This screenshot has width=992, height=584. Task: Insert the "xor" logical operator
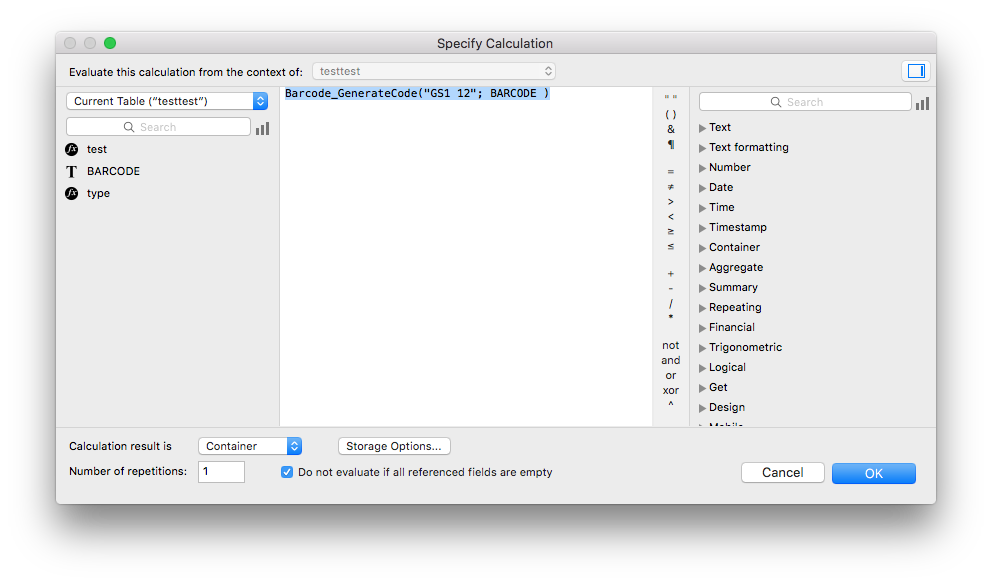(670, 390)
